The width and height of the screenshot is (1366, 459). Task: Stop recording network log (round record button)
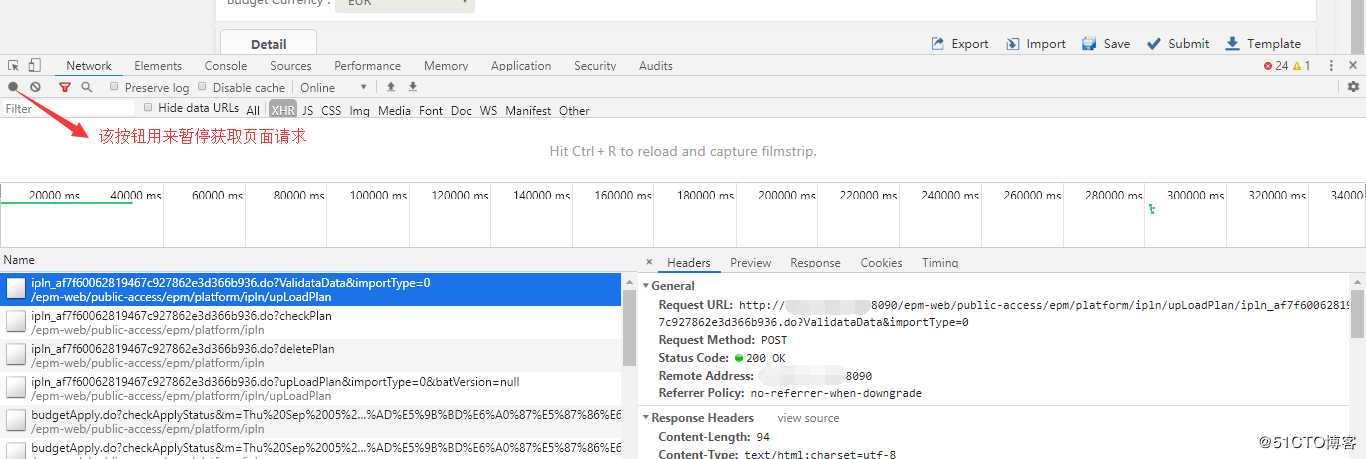coord(13,87)
